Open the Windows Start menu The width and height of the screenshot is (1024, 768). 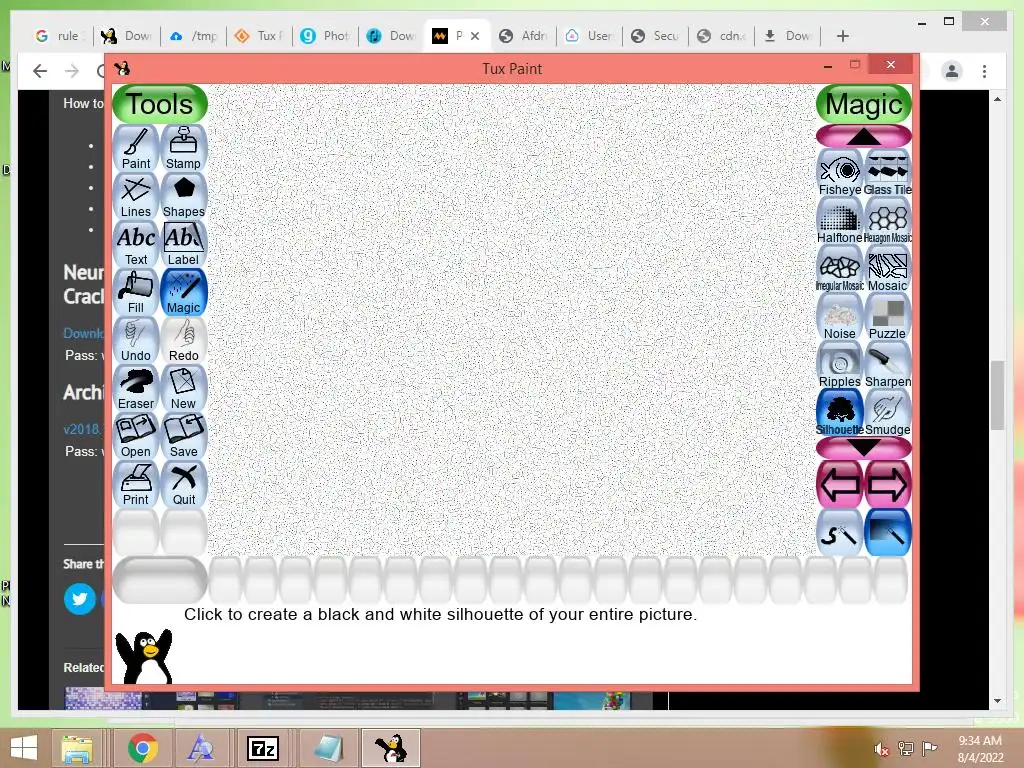tap(24, 748)
